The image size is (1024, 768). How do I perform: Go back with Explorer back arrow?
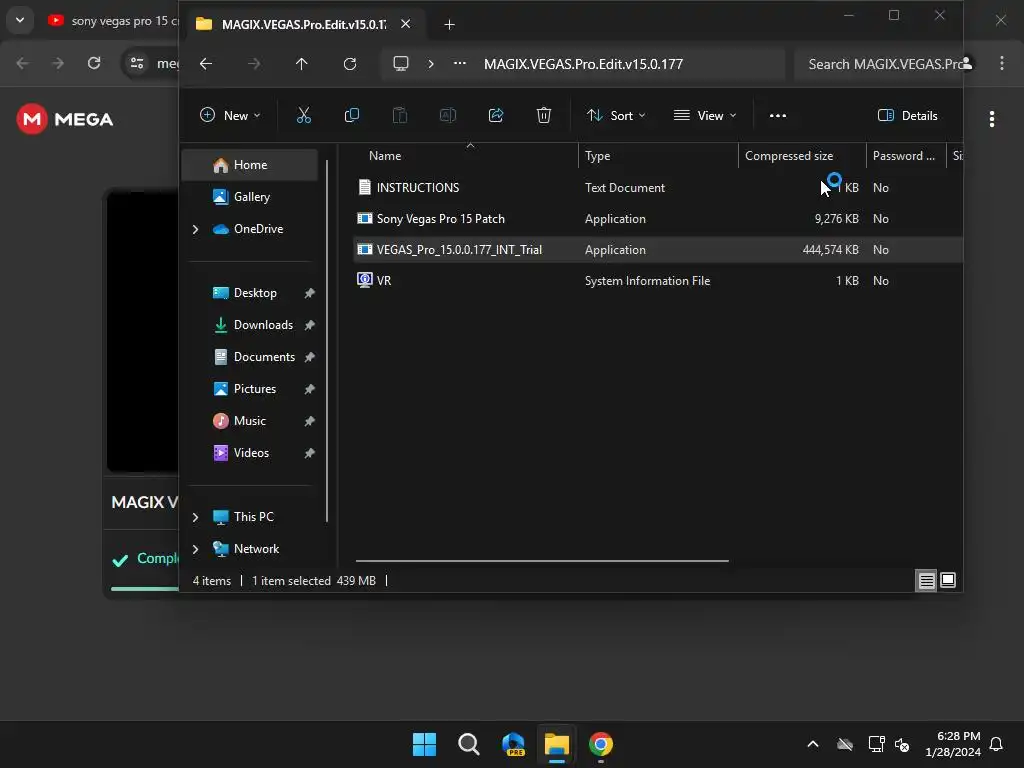coord(206,63)
